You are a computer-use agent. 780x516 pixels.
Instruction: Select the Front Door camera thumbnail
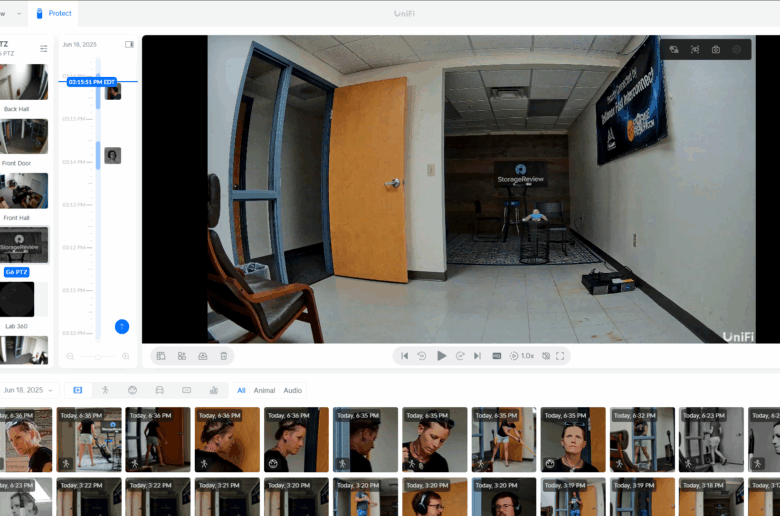24,136
